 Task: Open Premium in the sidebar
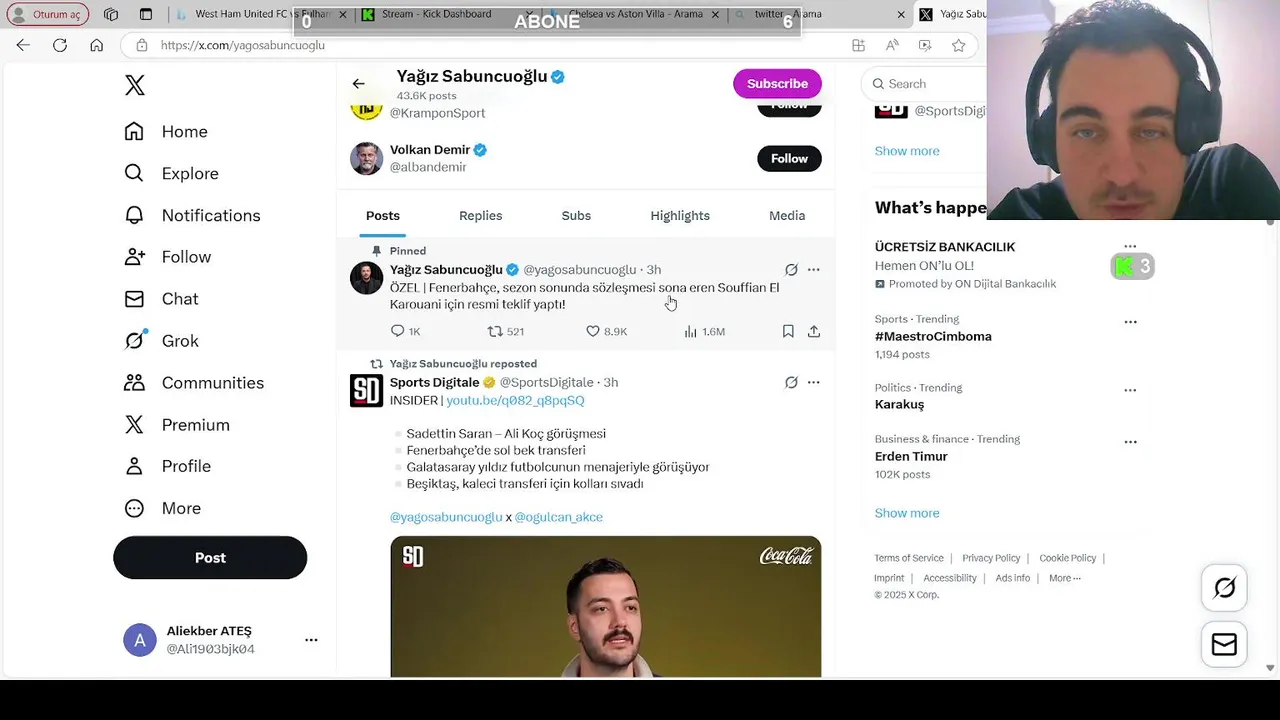point(177,425)
